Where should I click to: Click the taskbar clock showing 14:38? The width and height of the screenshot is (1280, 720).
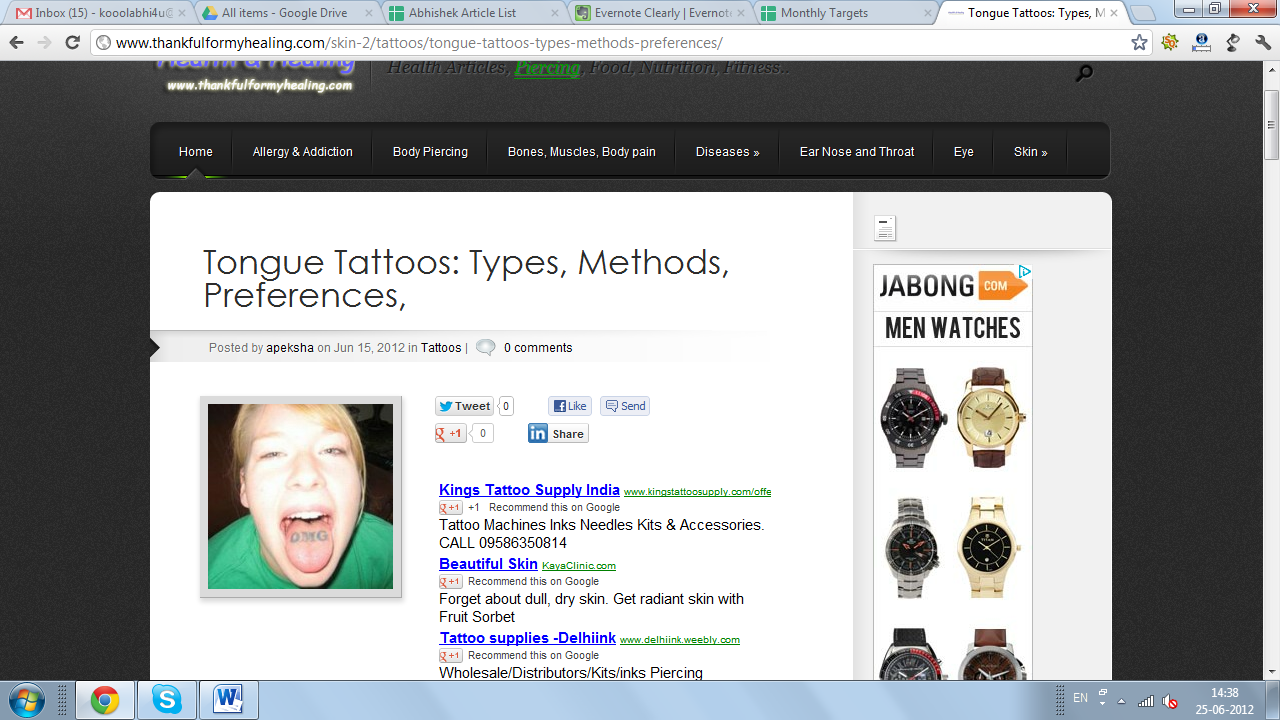[x=1224, y=700]
